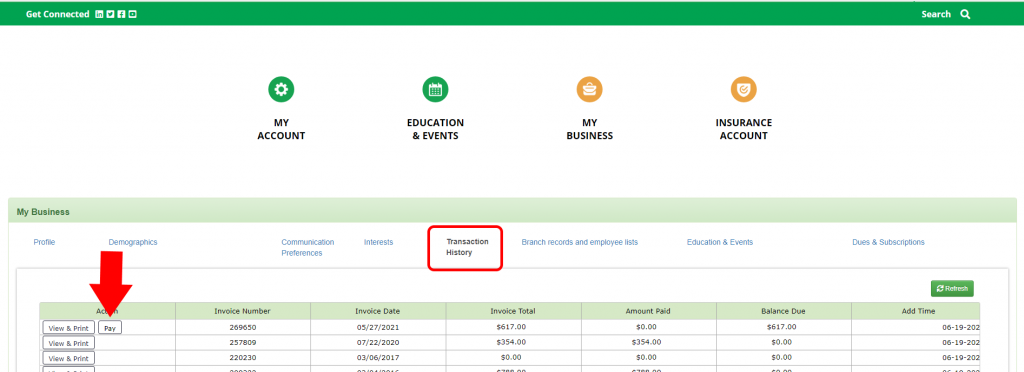Click Pay for invoice 269650
The width and height of the screenshot is (1024, 372).
click(110, 328)
